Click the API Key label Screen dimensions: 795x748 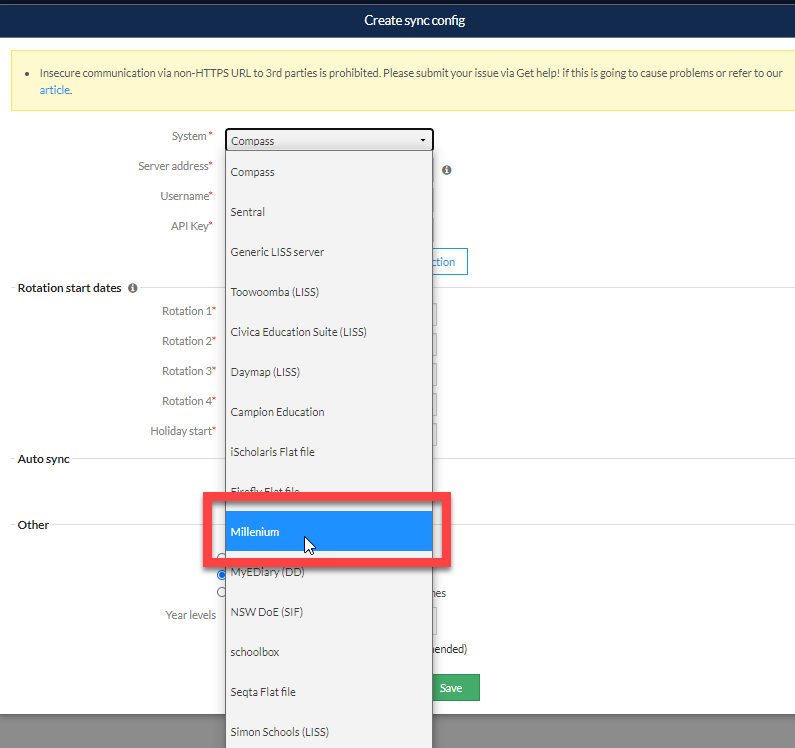click(x=191, y=226)
